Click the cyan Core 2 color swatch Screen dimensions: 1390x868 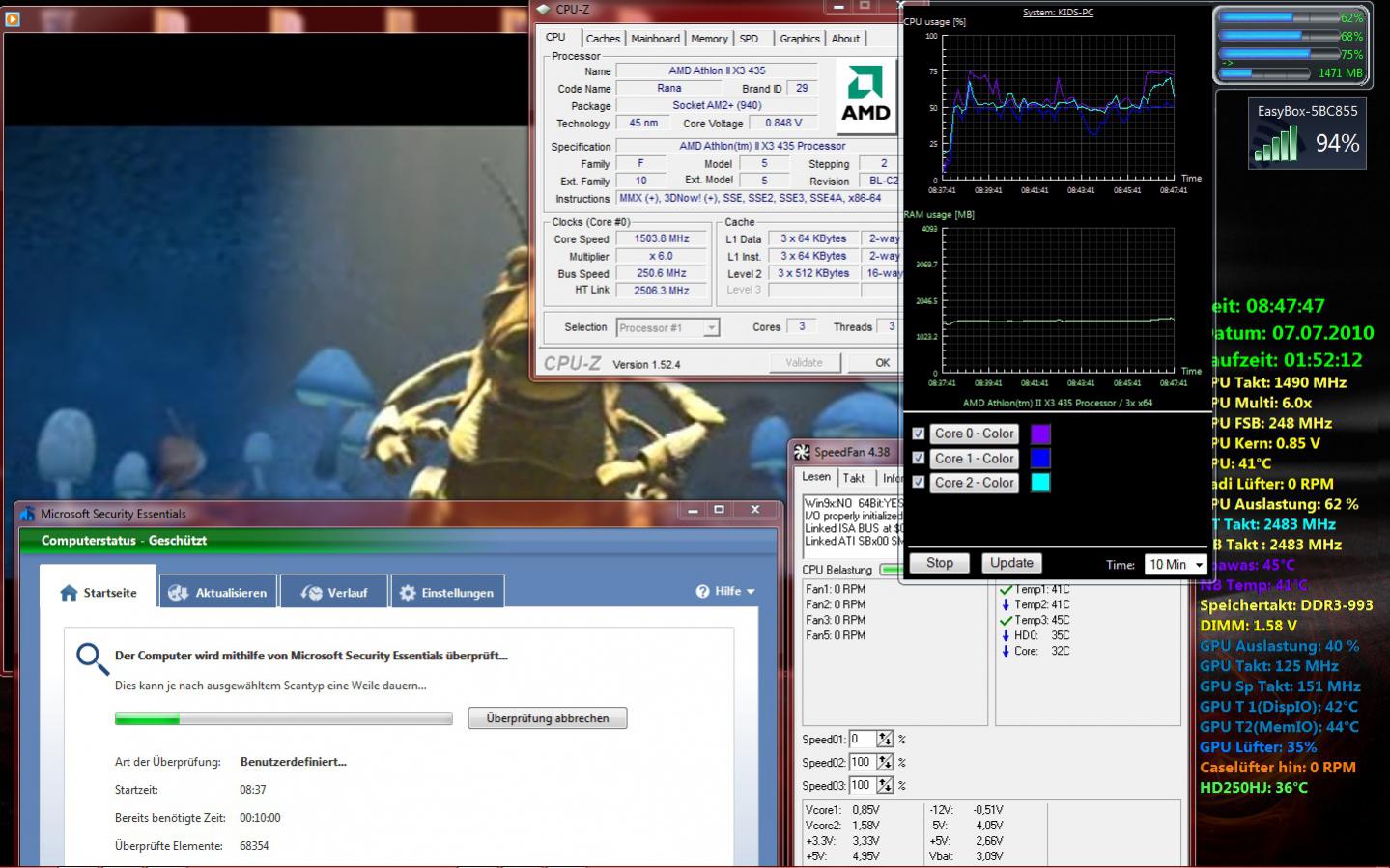[x=1040, y=483]
